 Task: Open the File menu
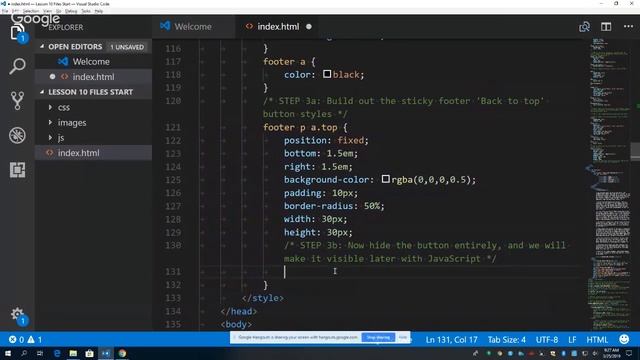click(x=5, y=11)
